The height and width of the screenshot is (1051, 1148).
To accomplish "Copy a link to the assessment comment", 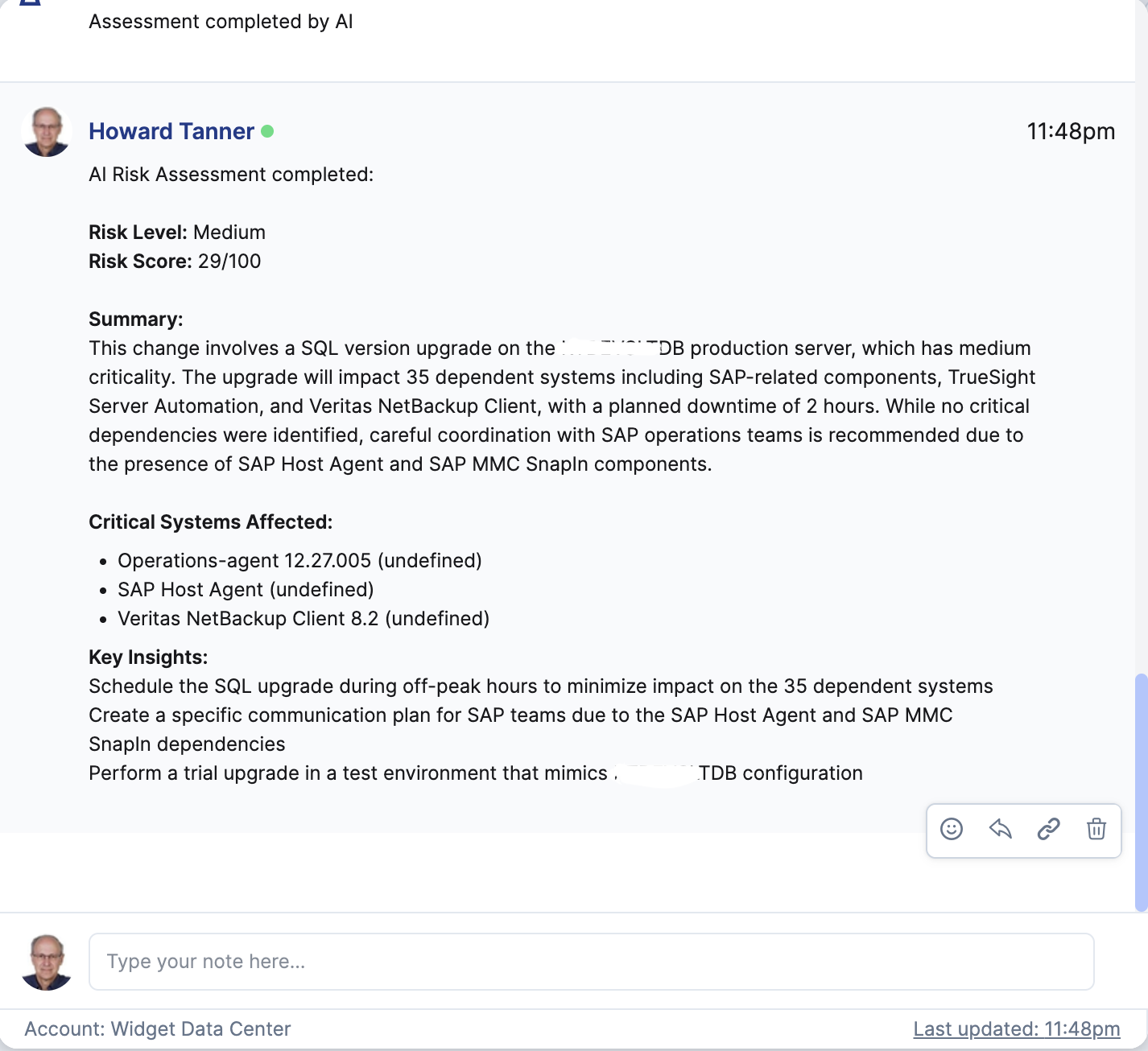I will coord(1048,830).
